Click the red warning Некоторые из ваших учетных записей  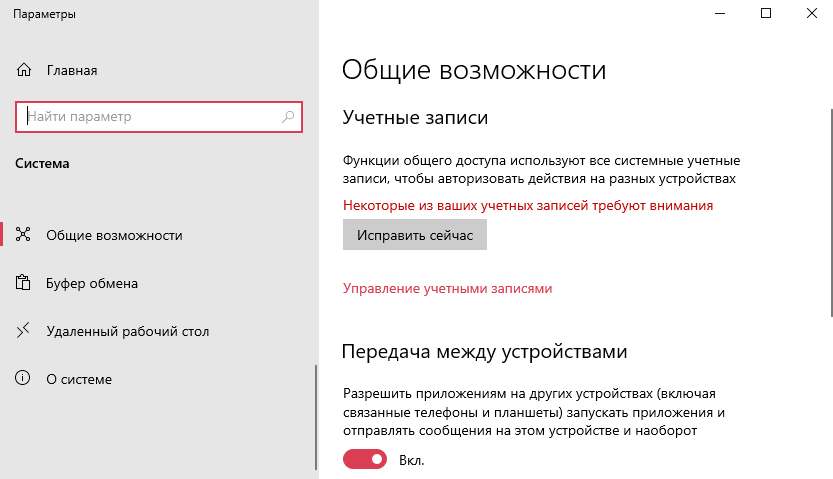click(528, 206)
